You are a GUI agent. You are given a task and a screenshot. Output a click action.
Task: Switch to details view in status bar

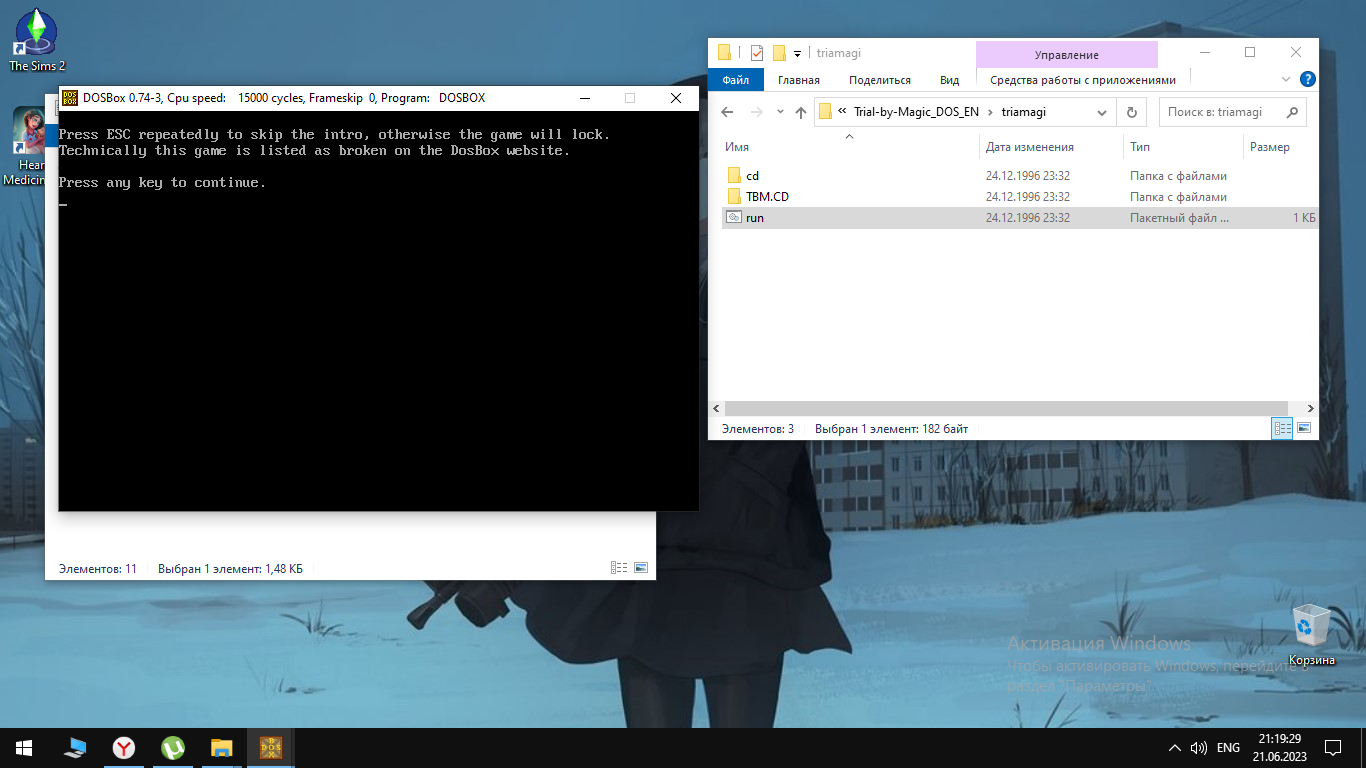[1282, 429]
